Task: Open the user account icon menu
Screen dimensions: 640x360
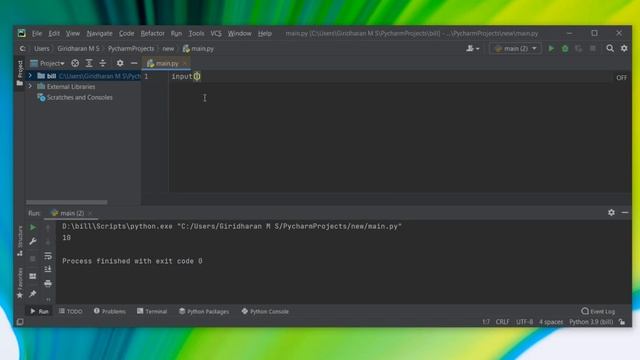Action: (x=473, y=49)
